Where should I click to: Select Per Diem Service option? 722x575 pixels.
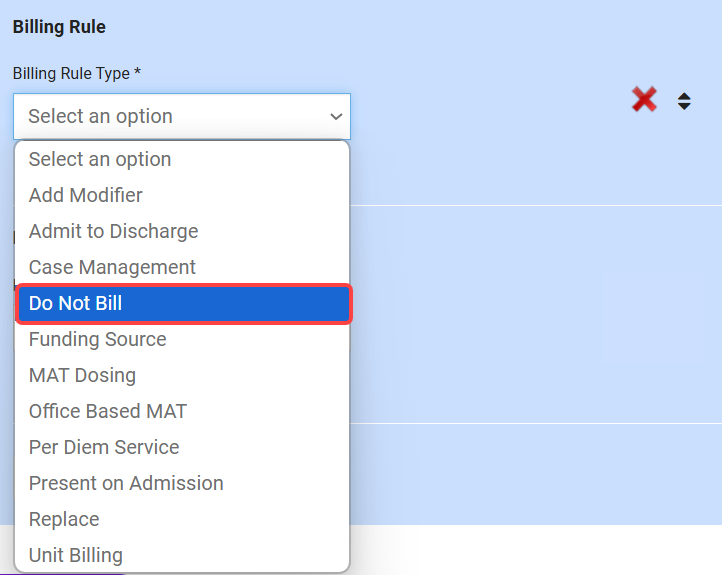click(x=104, y=447)
